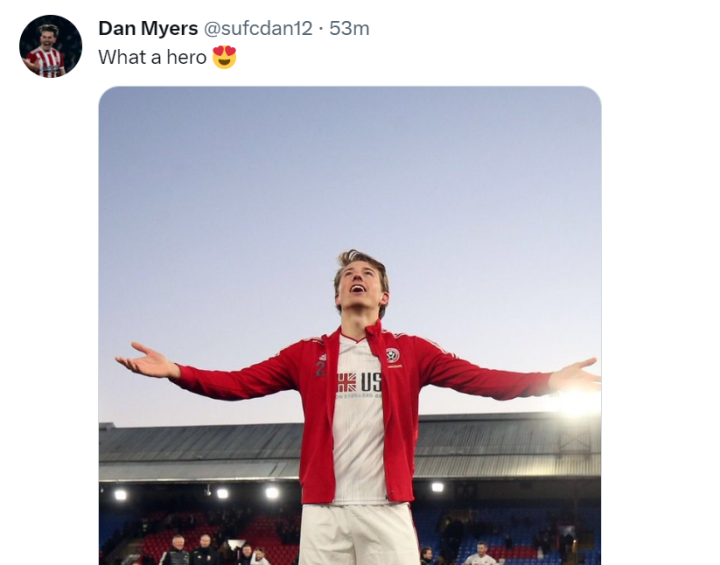Click the player's white shorts
Viewport: 720px width, 565px height.
tap(358, 533)
